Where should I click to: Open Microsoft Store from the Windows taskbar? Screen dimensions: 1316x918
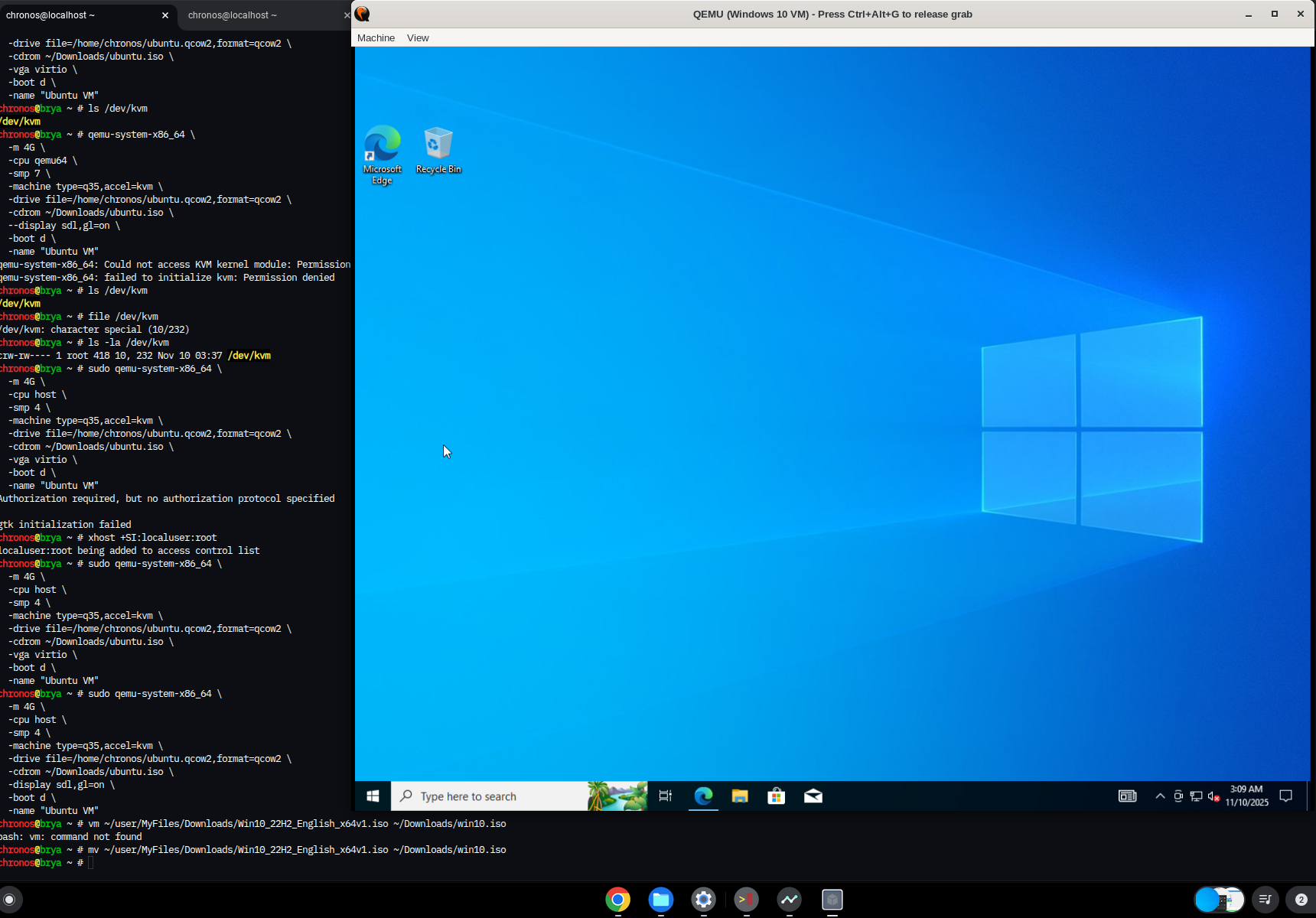click(x=777, y=796)
